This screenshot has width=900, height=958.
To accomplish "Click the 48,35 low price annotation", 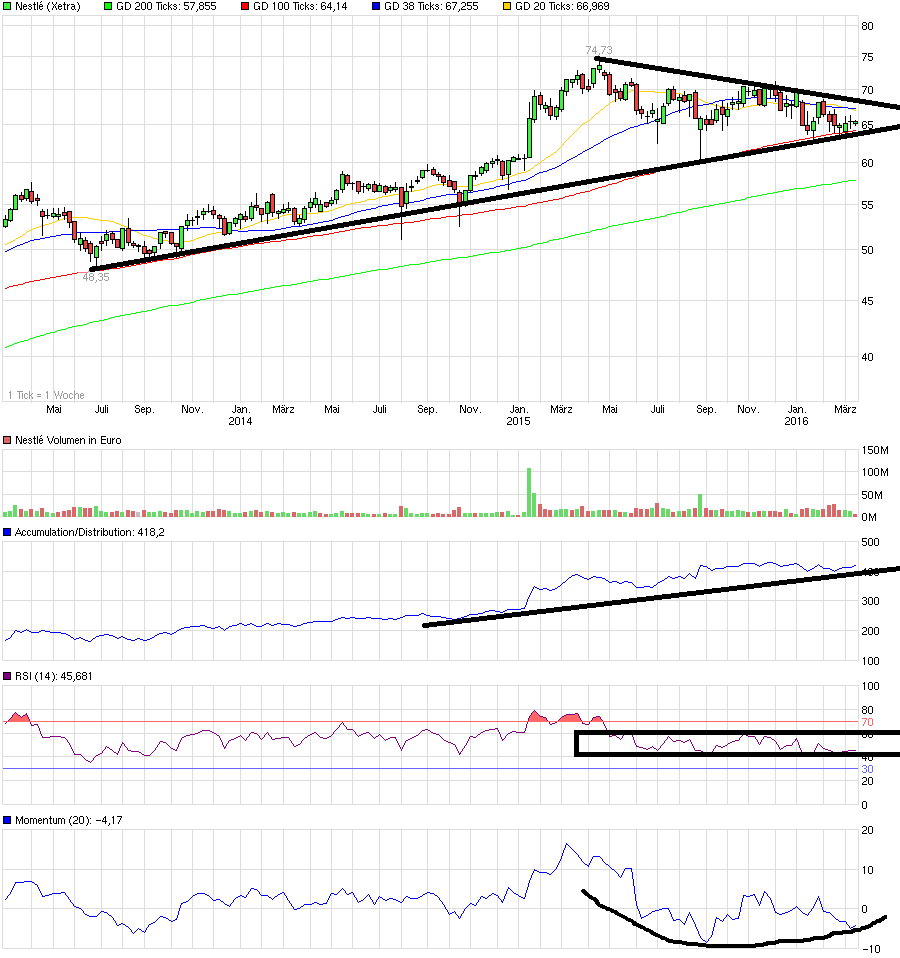I will click(96, 277).
